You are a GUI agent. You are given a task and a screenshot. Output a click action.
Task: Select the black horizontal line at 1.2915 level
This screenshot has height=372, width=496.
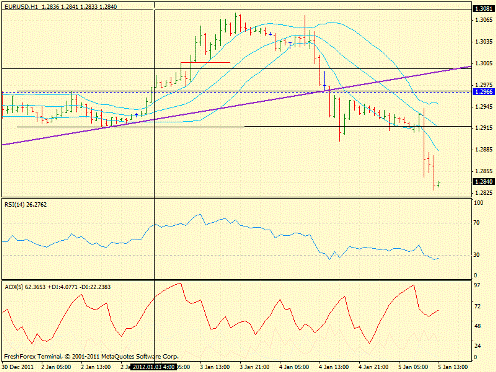(358, 127)
